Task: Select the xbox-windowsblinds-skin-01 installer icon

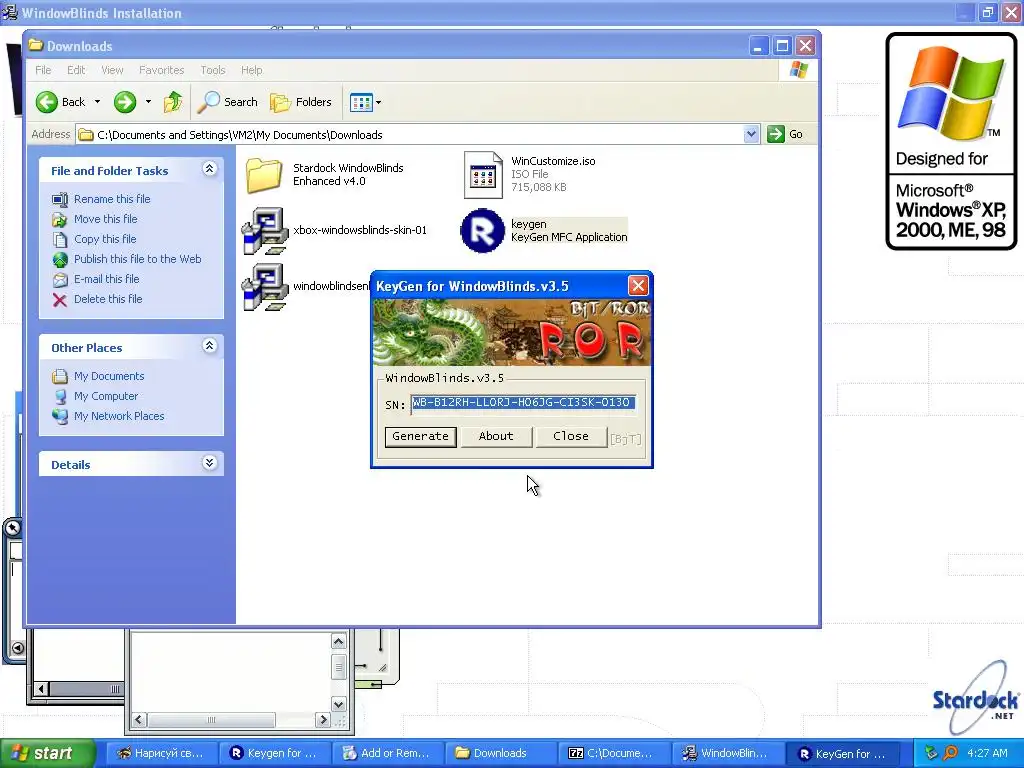Action: [264, 231]
